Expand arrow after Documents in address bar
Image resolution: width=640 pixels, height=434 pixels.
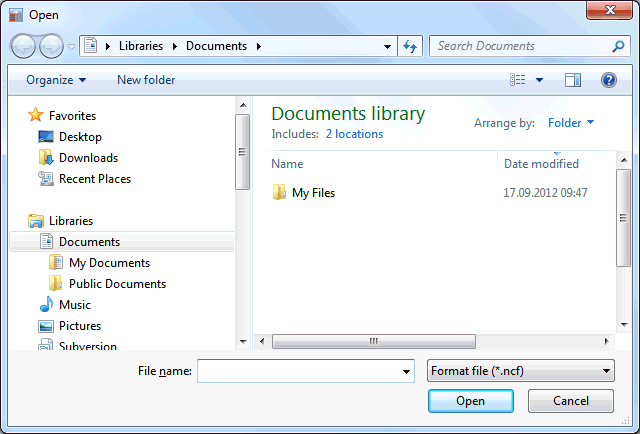[258, 46]
